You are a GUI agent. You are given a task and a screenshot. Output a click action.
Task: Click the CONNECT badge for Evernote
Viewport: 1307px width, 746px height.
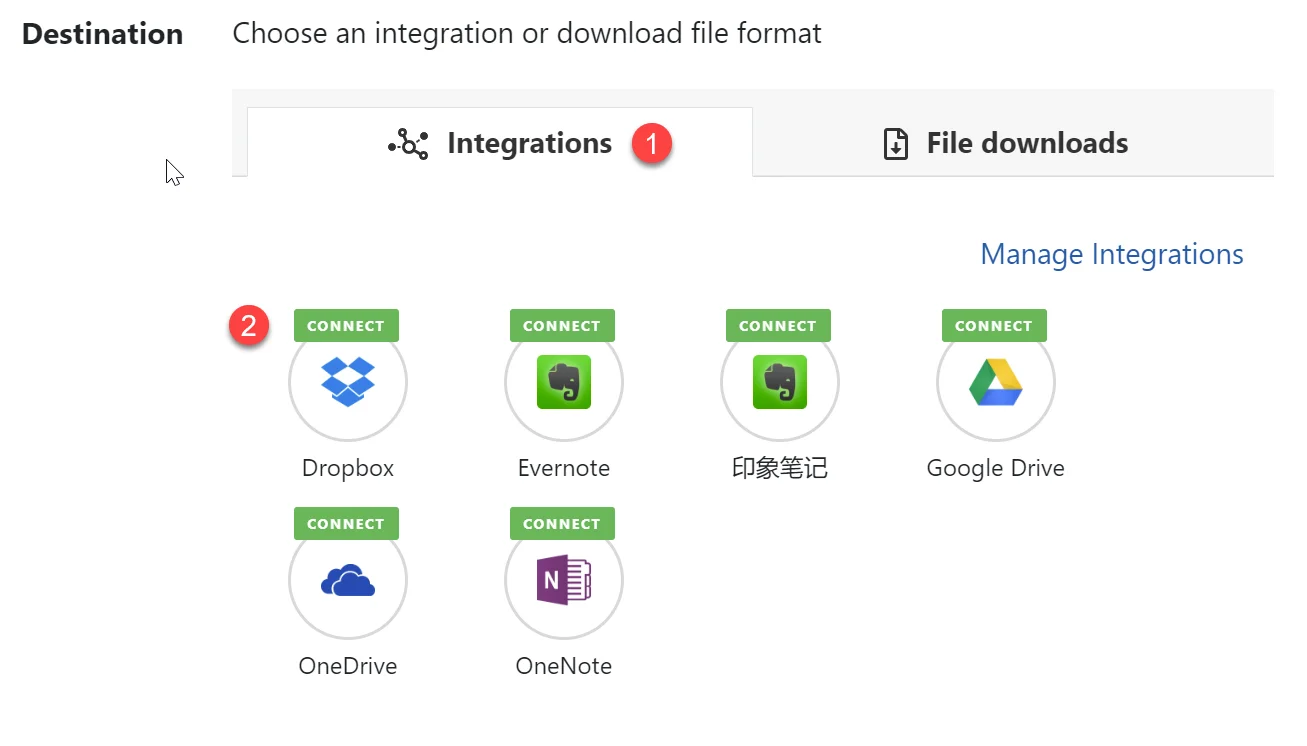[x=562, y=326]
